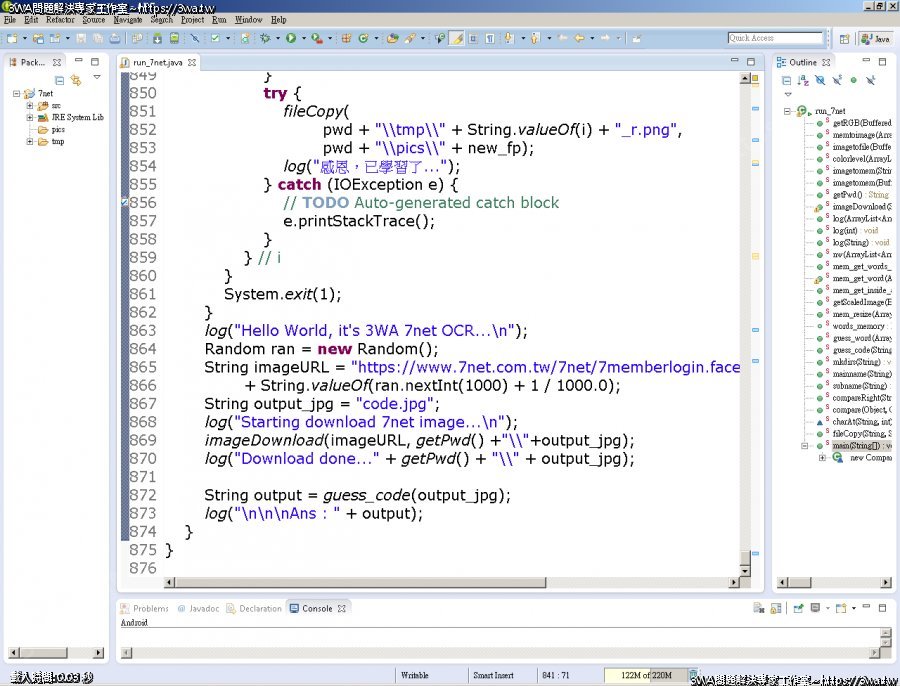
Task: Click the heap memory status bar
Action: click(645, 675)
